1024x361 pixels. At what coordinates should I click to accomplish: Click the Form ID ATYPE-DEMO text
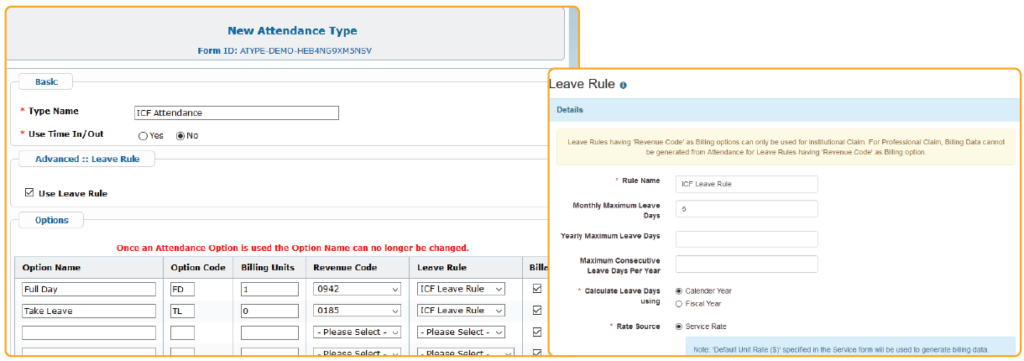(285, 50)
